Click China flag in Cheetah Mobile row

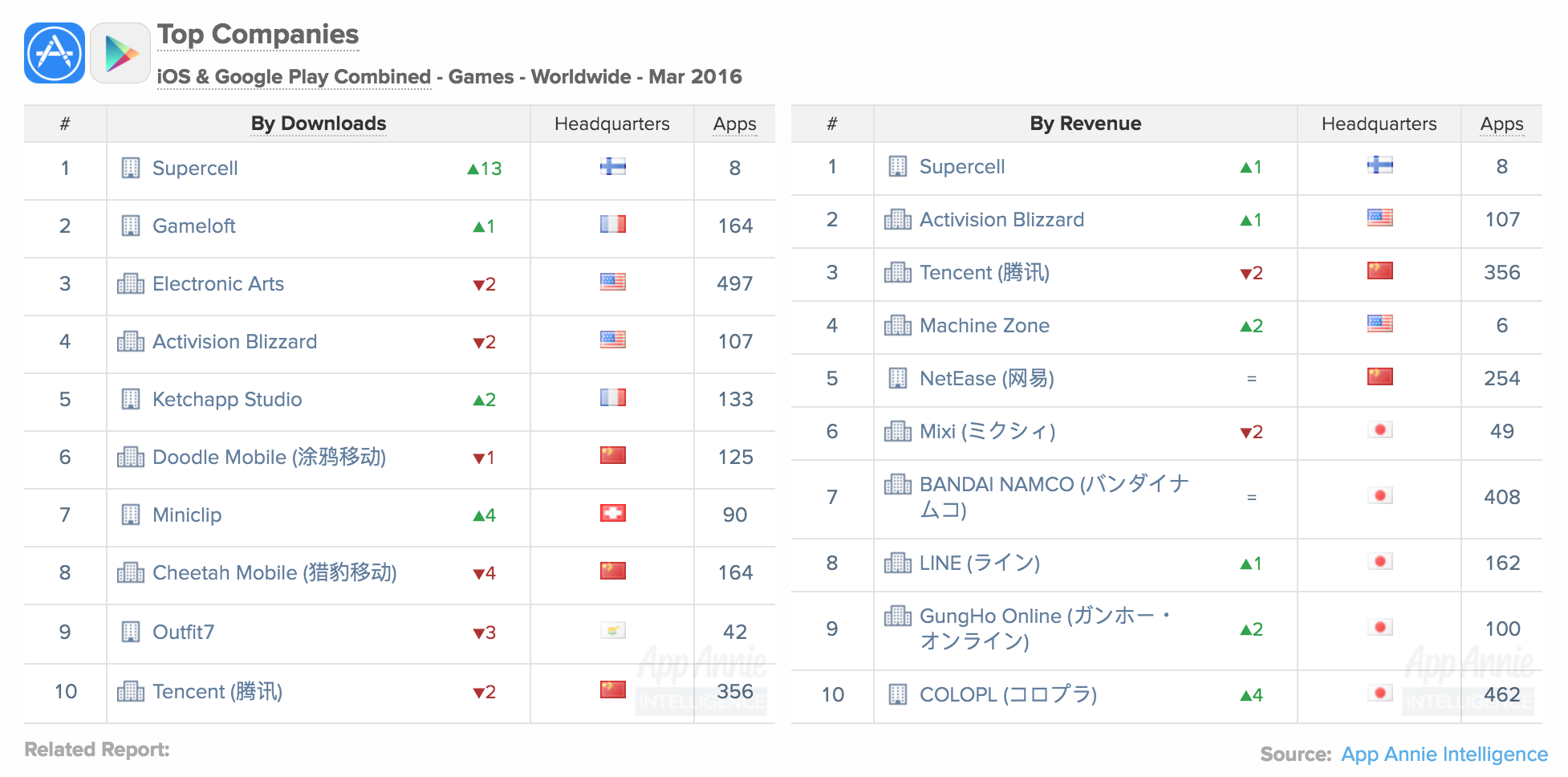click(613, 572)
